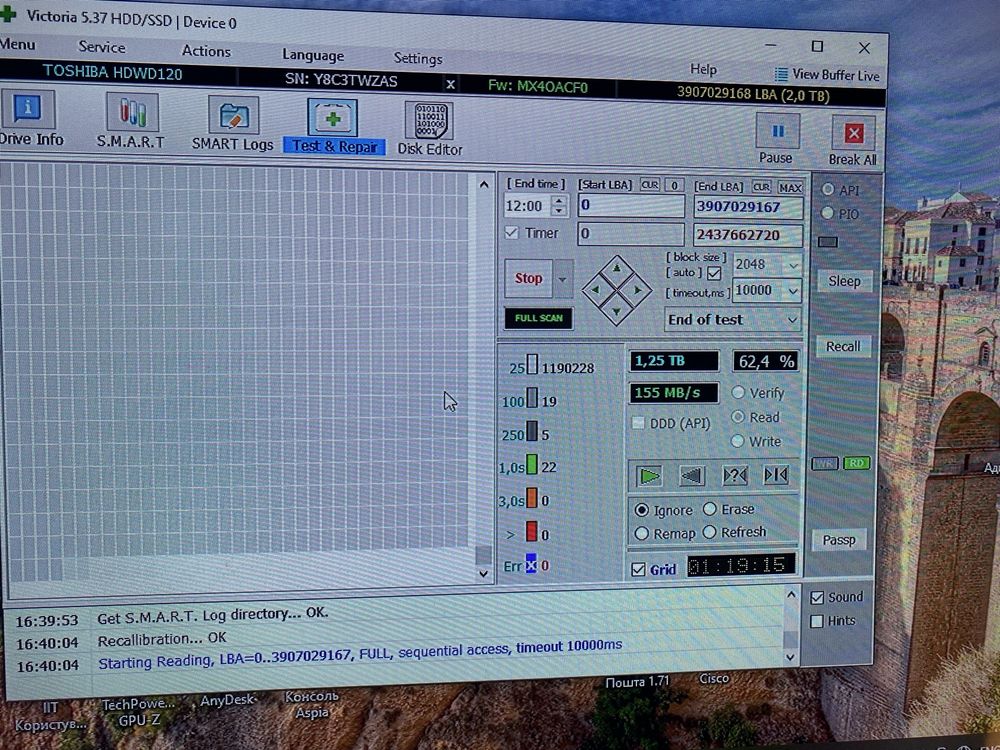The height and width of the screenshot is (750, 1000).
Task: Open the Drive Info panel
Action: pos(29,119)
